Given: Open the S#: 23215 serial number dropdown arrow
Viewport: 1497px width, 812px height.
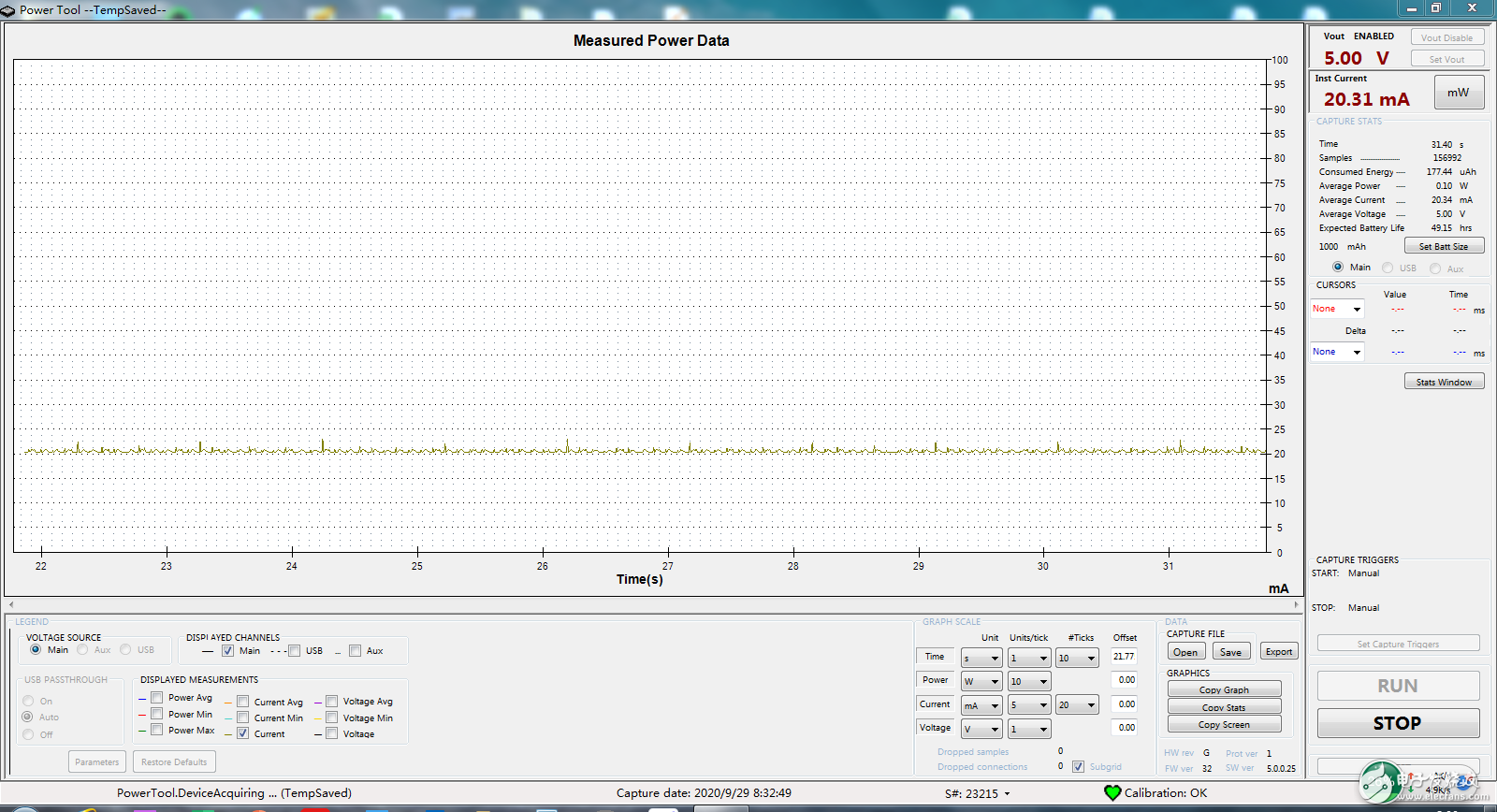Looking at the screenshot, I should pyautogui.click(x=1008, y=794).
